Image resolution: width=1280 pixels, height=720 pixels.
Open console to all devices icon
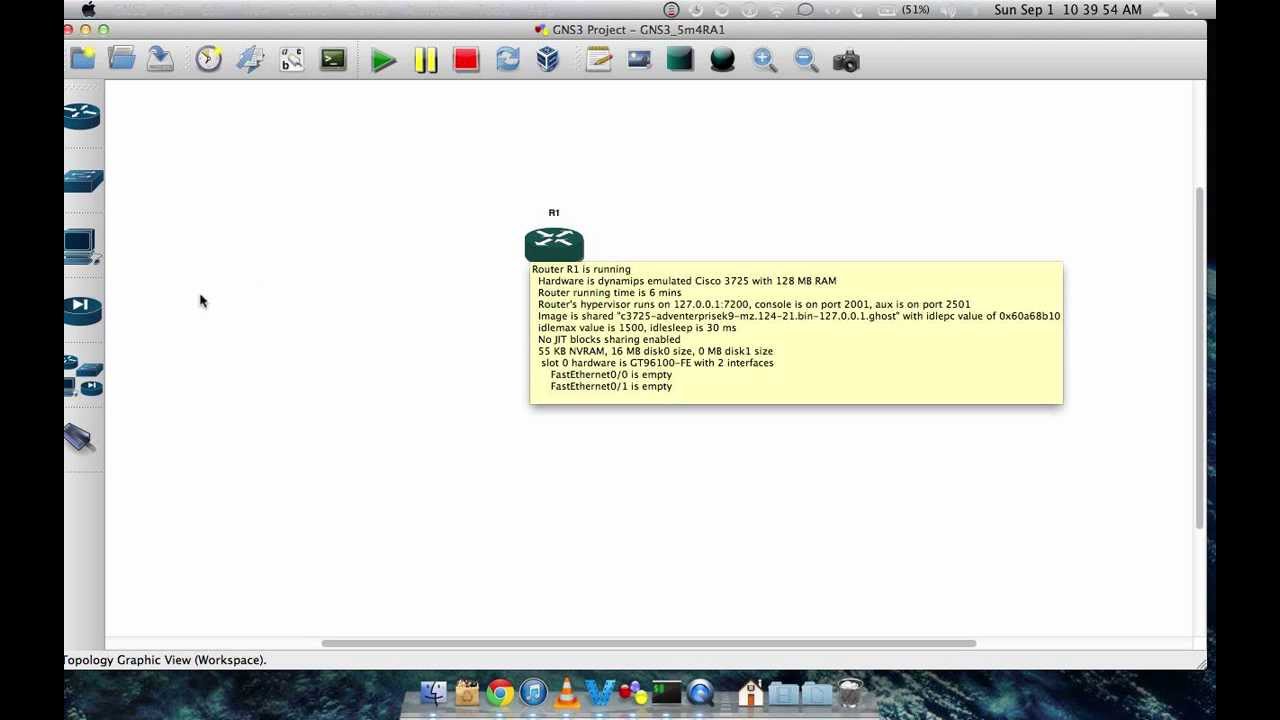click(333, 60)
